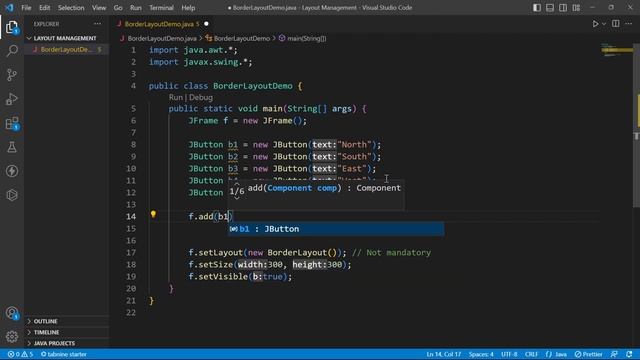Split the editor to the right
Viewport: 640px width, 360px height.
tap(616, 24)
